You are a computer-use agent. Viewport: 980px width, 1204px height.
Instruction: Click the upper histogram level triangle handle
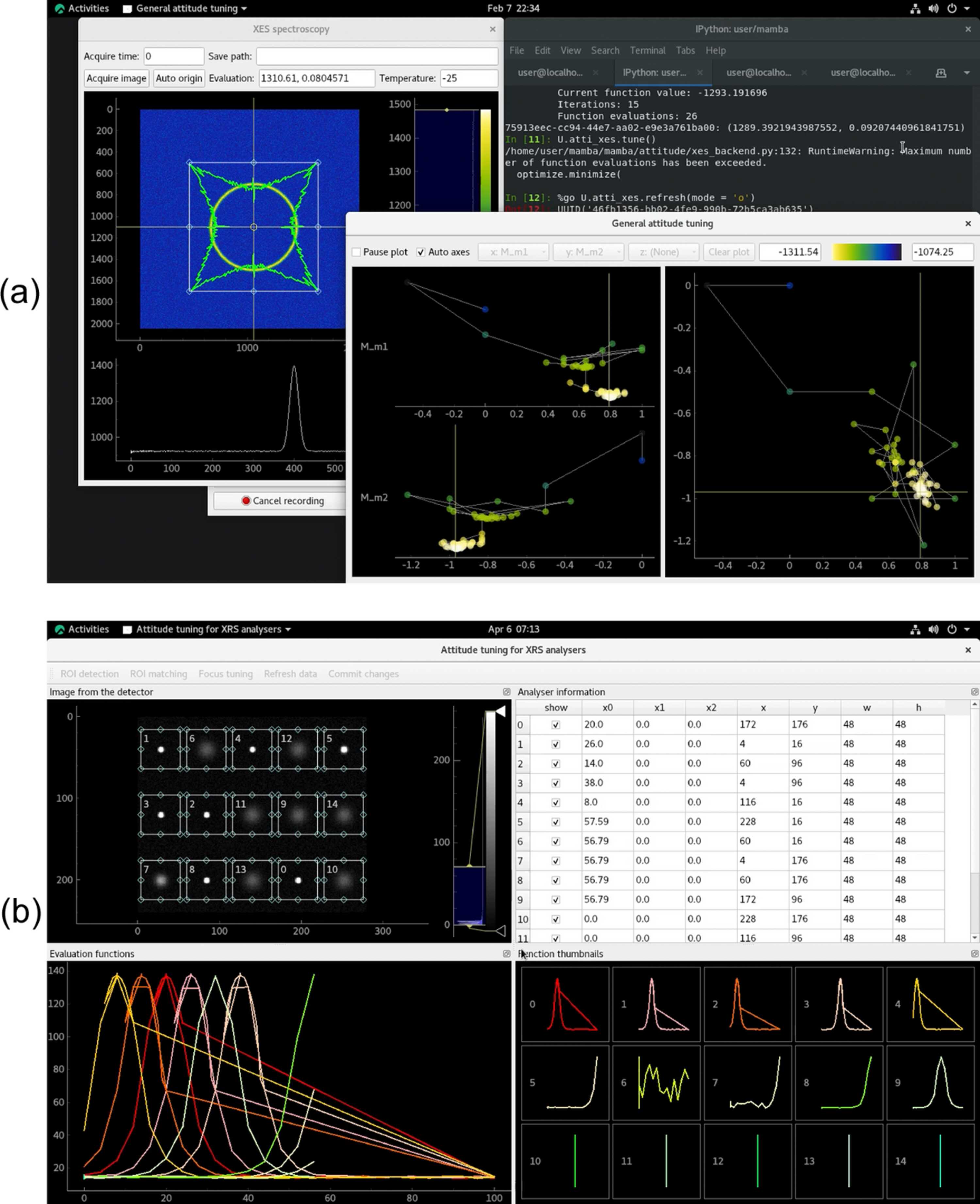point(500,712)
